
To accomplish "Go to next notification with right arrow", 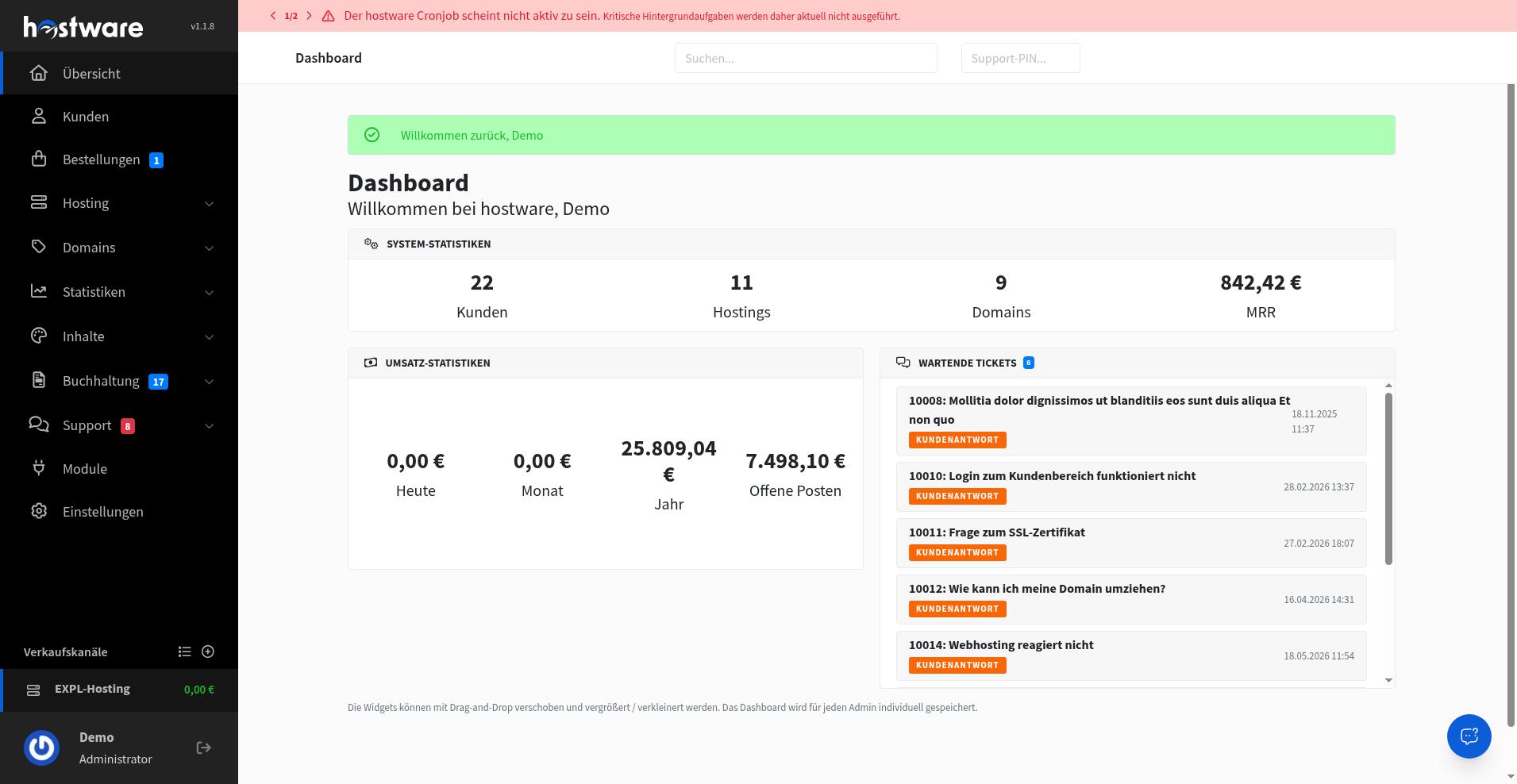I will 309,16.
